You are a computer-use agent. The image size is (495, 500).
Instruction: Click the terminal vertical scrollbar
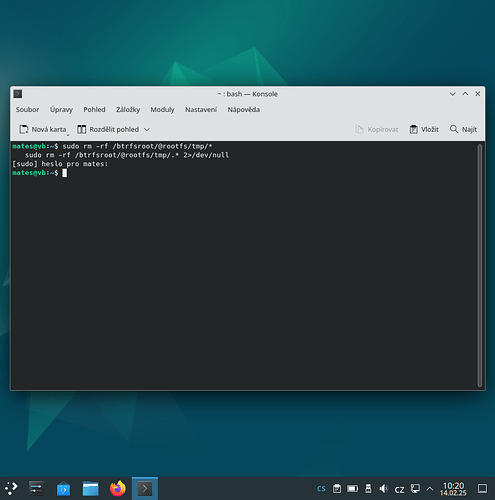tap(480, 266)
